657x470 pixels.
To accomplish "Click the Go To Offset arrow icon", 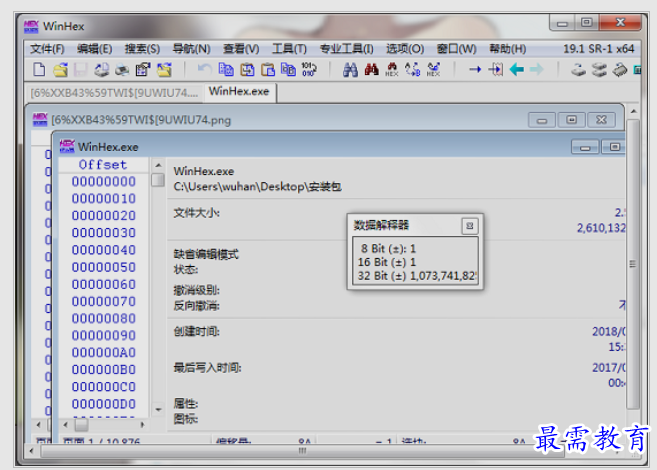I will click(475, 69).
